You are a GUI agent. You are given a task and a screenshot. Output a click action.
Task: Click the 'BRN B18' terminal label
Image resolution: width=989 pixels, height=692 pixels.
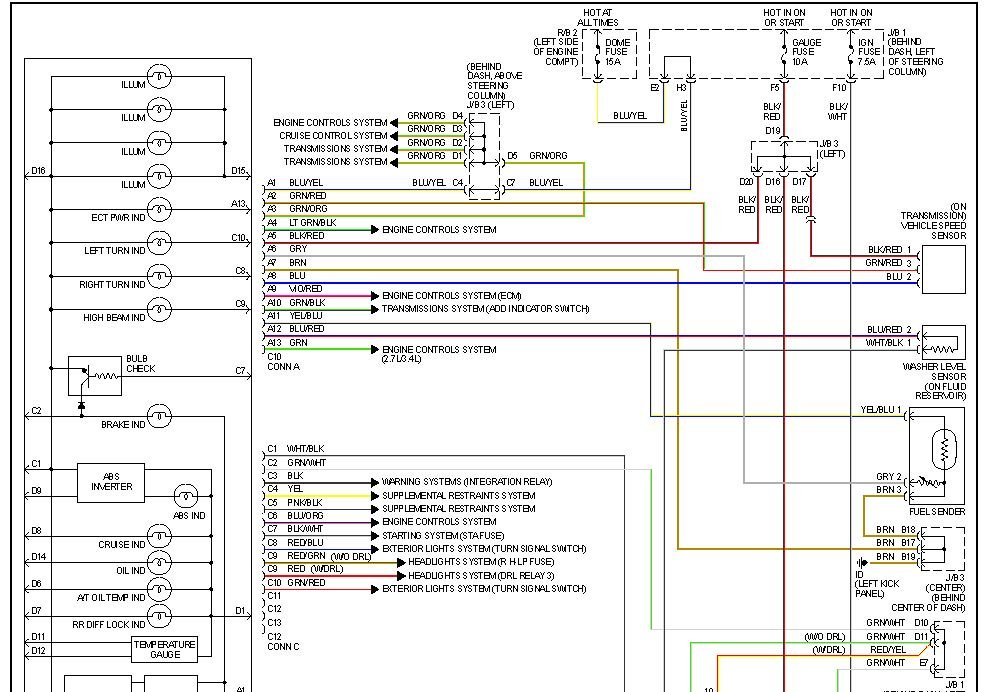(896, 530)
